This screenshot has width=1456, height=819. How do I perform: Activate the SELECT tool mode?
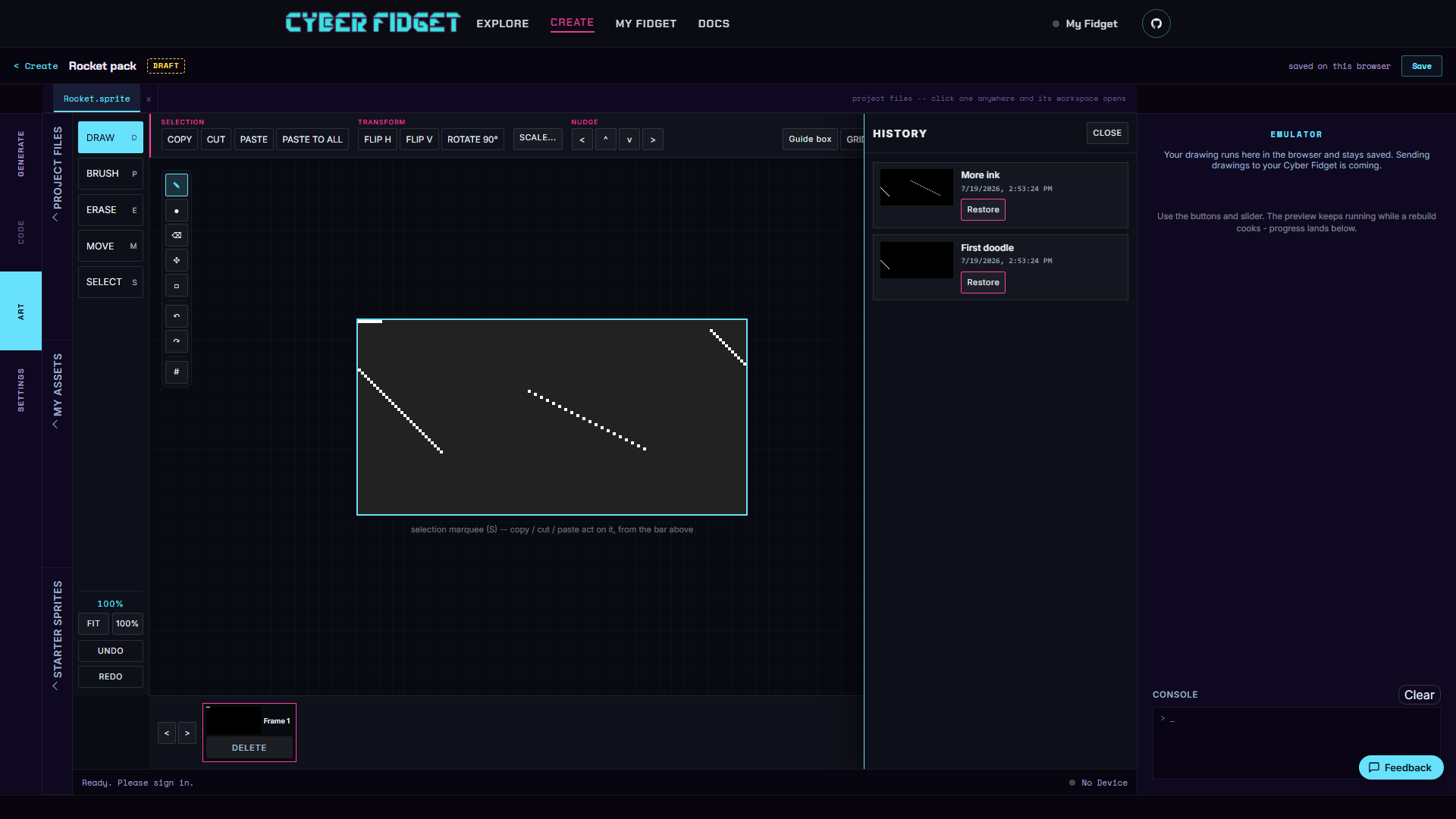(111, 282)
